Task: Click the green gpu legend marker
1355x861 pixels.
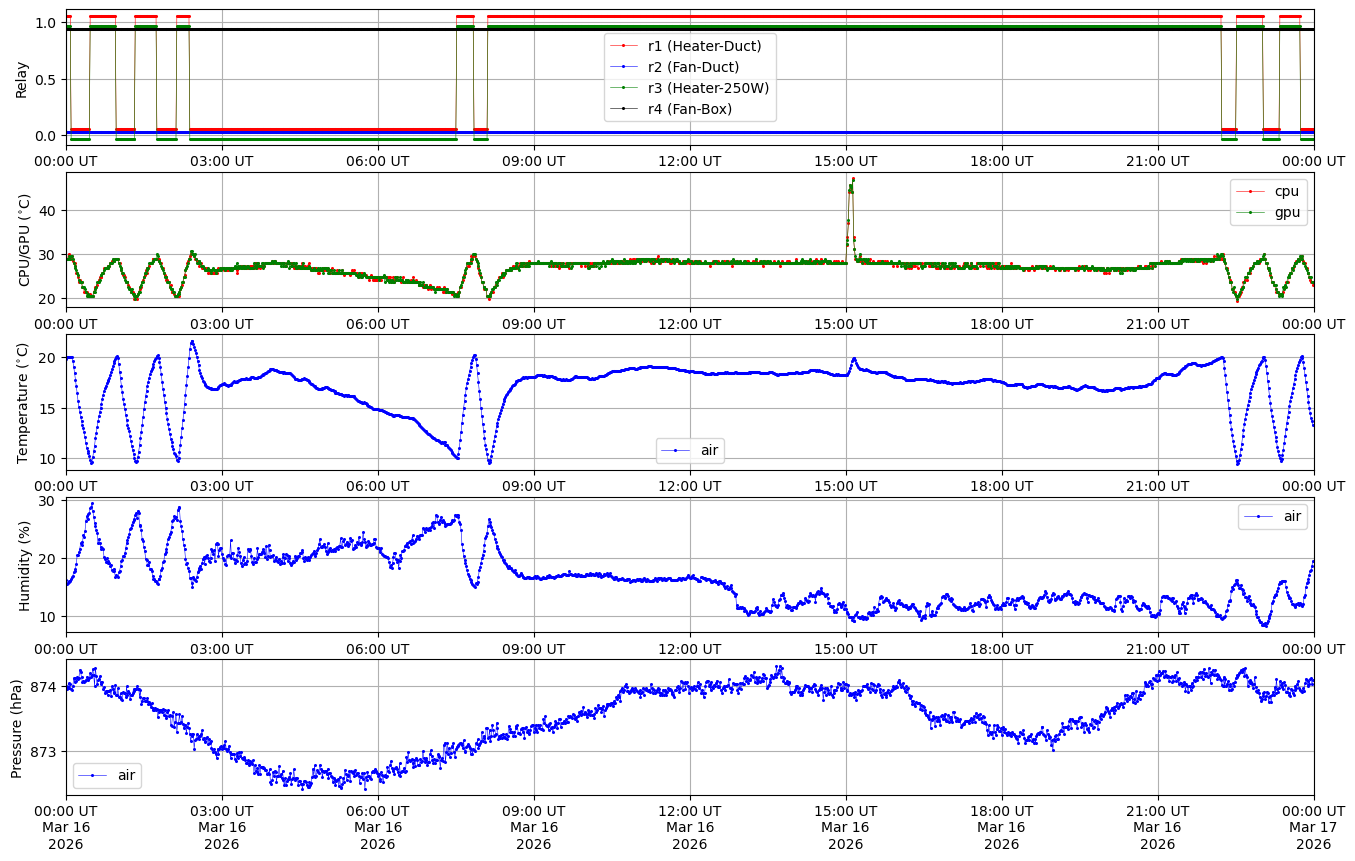Action: click(x=1251, y=212)
